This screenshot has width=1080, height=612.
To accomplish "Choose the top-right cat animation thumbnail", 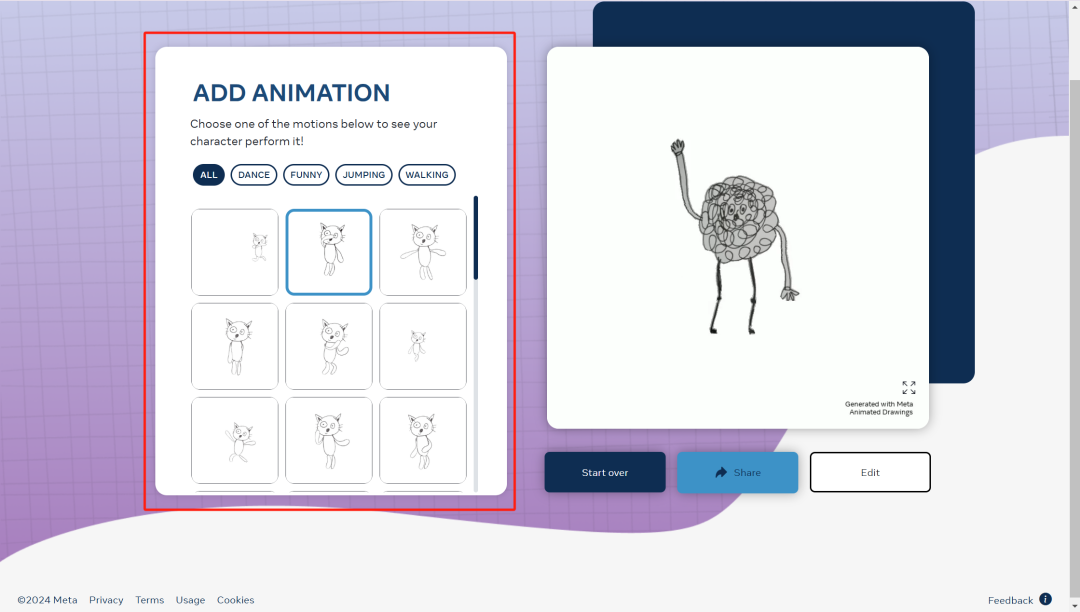I will tap(423, 253).
